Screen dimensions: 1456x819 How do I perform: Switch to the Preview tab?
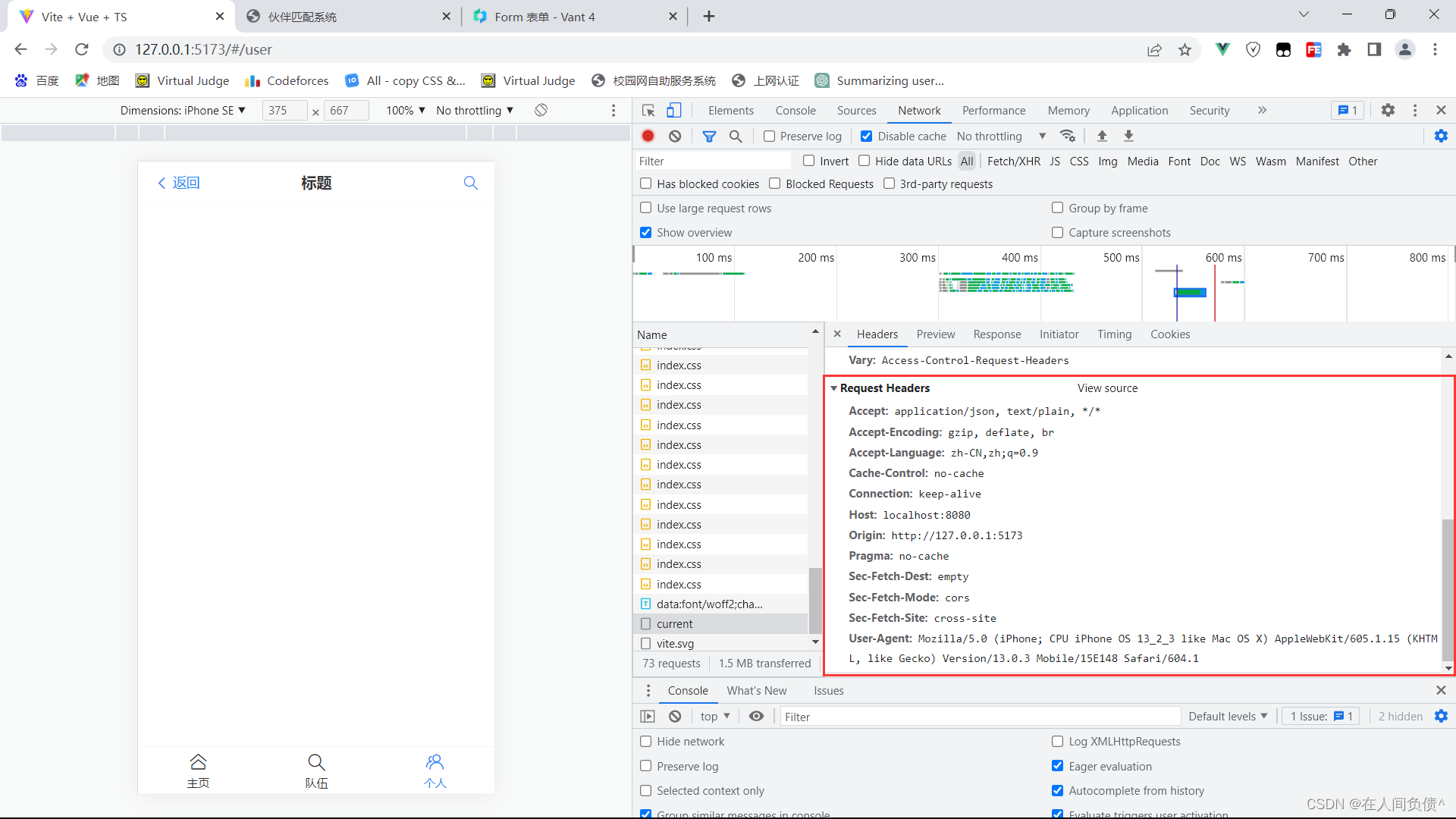coord(935,334)
